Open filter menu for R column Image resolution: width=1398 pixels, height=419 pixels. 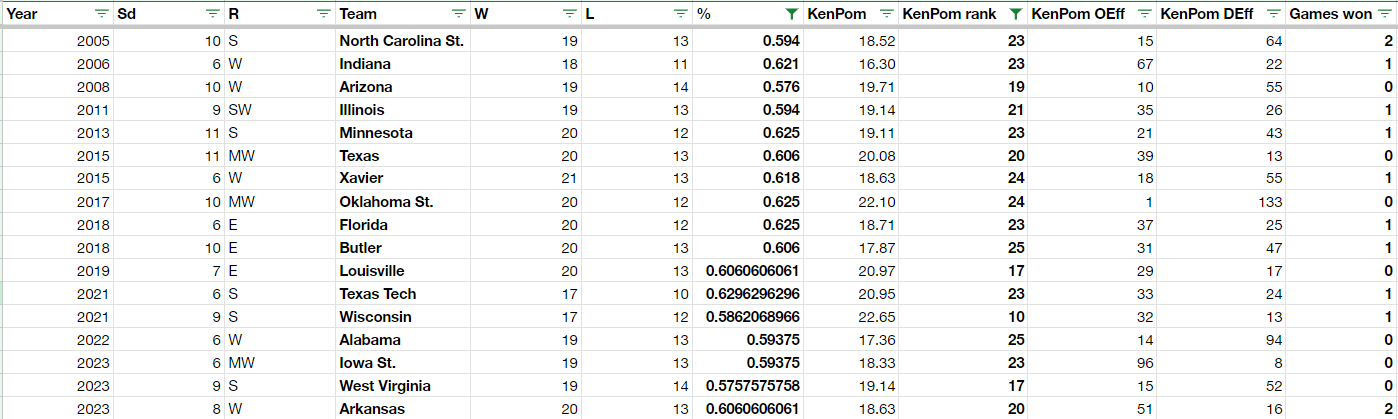(323, 14)
